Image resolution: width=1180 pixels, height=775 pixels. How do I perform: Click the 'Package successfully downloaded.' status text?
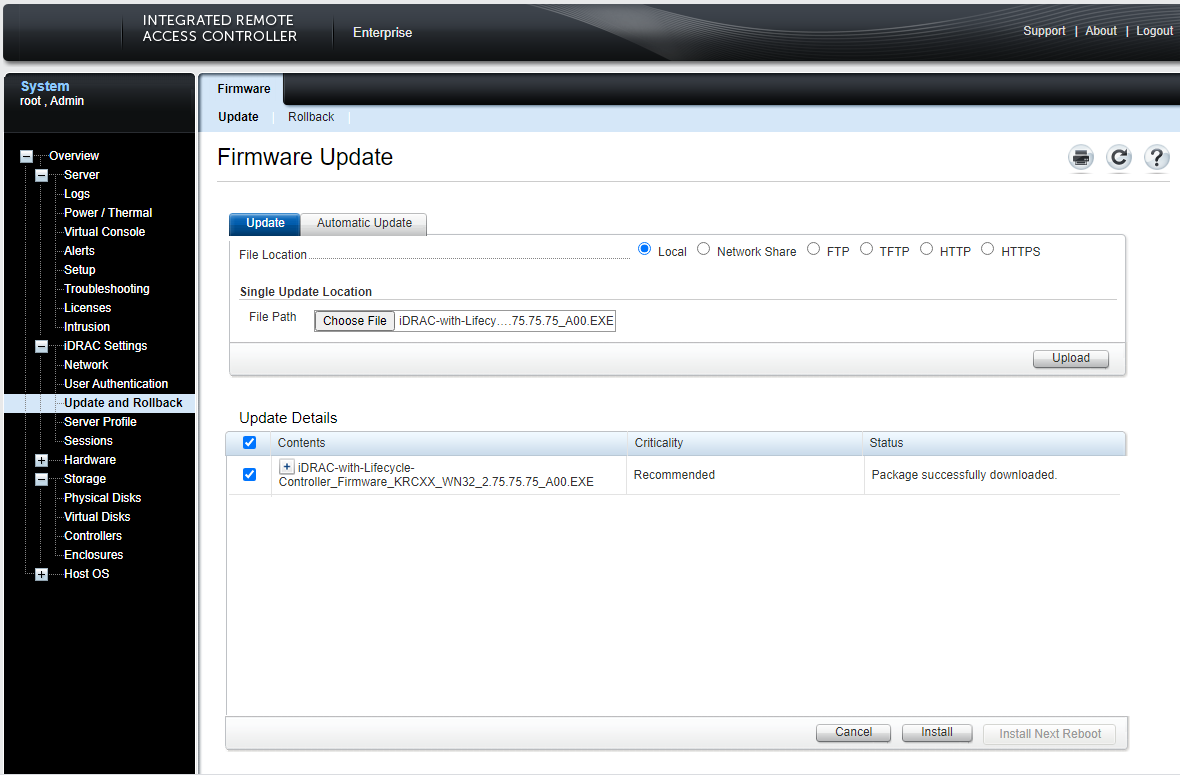click(x=964, y=475)
